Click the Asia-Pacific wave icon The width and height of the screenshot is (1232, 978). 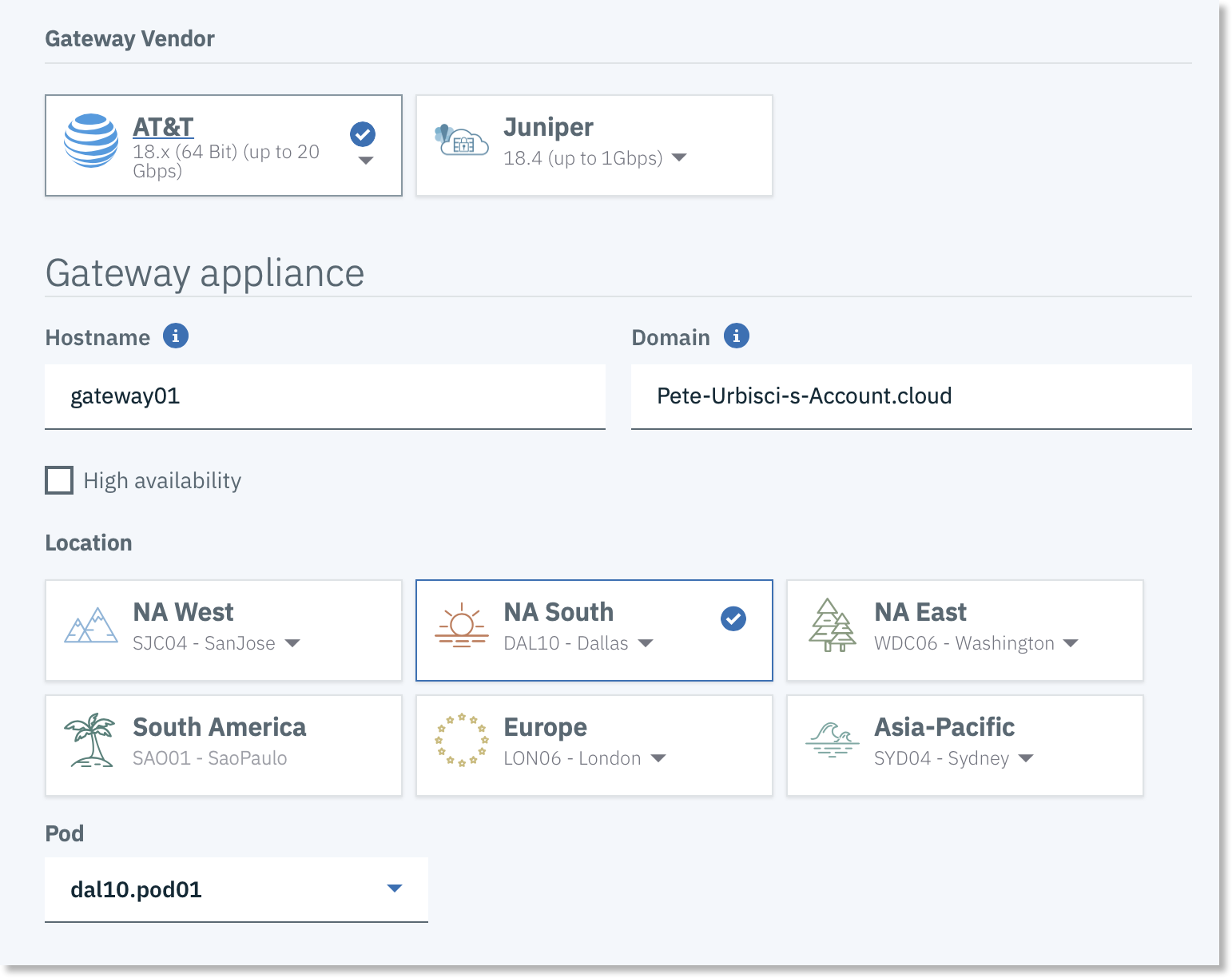833,740
